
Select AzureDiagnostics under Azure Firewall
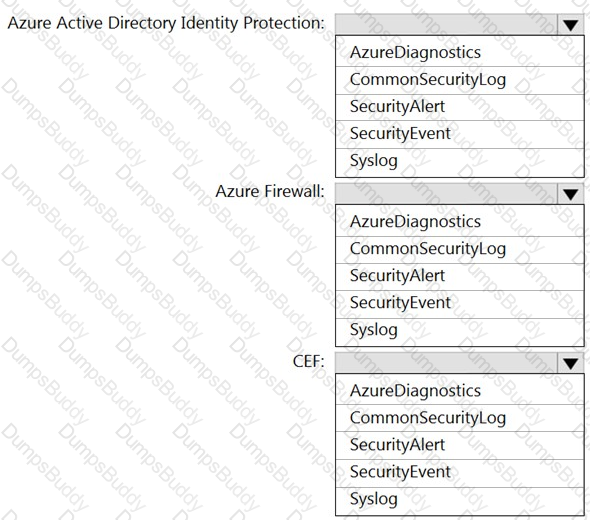tap(460, 221)
